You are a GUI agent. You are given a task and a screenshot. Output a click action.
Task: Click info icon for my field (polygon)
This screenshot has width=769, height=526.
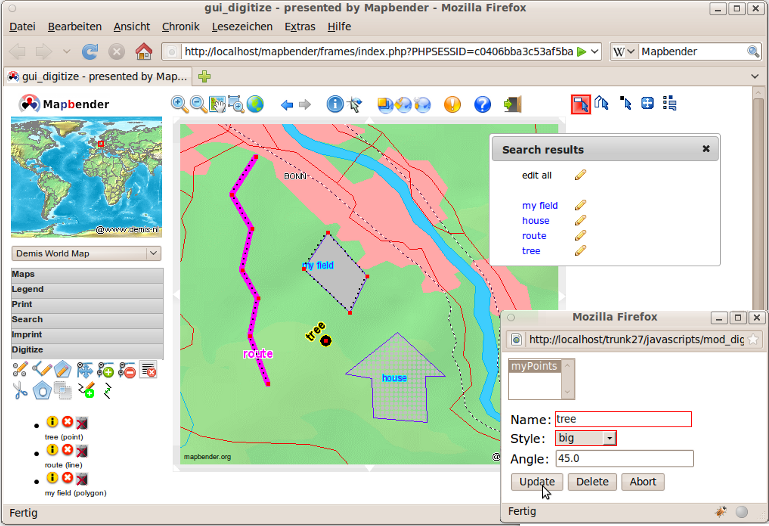52,477
